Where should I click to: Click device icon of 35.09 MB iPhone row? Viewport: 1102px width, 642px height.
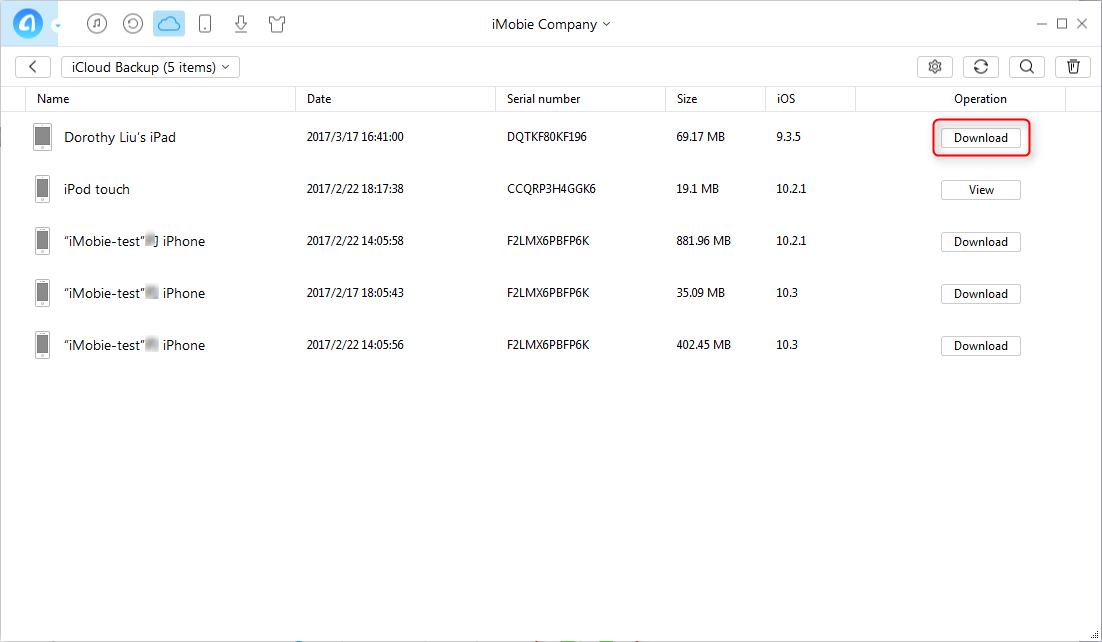click(x=43, y=293)
